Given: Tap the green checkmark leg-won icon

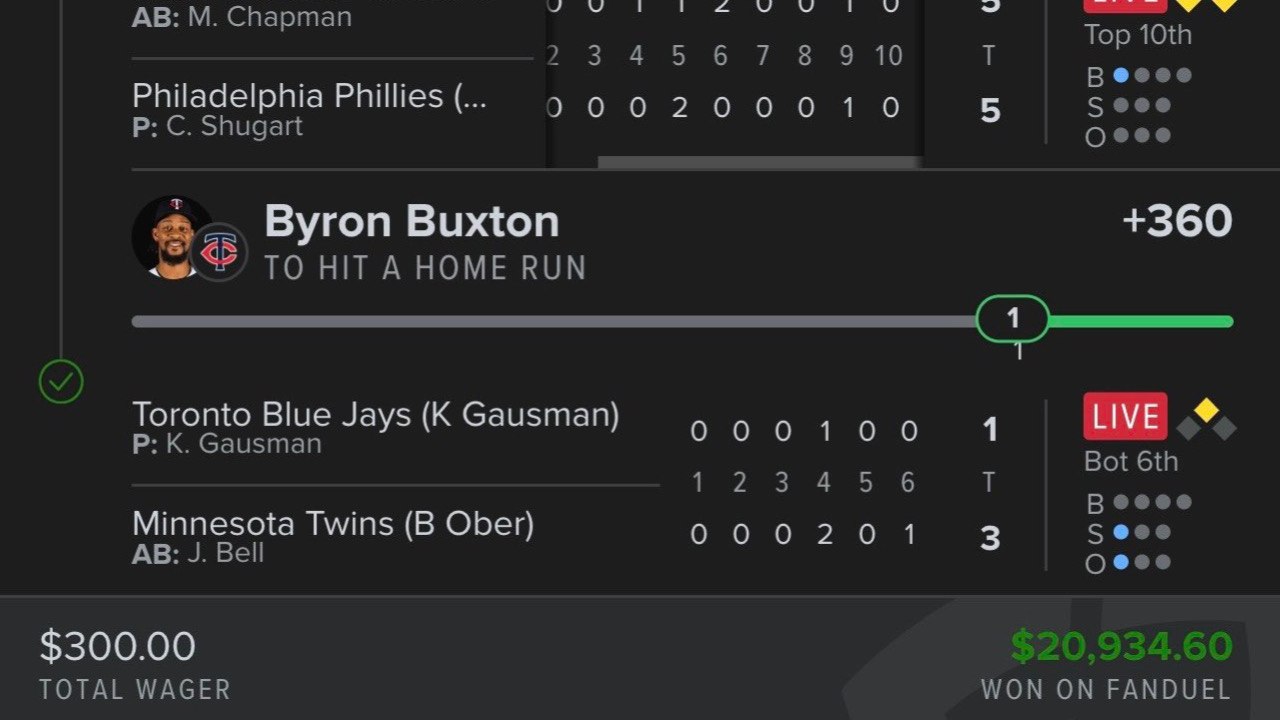Looking at the screenshot, I should 61,382.
